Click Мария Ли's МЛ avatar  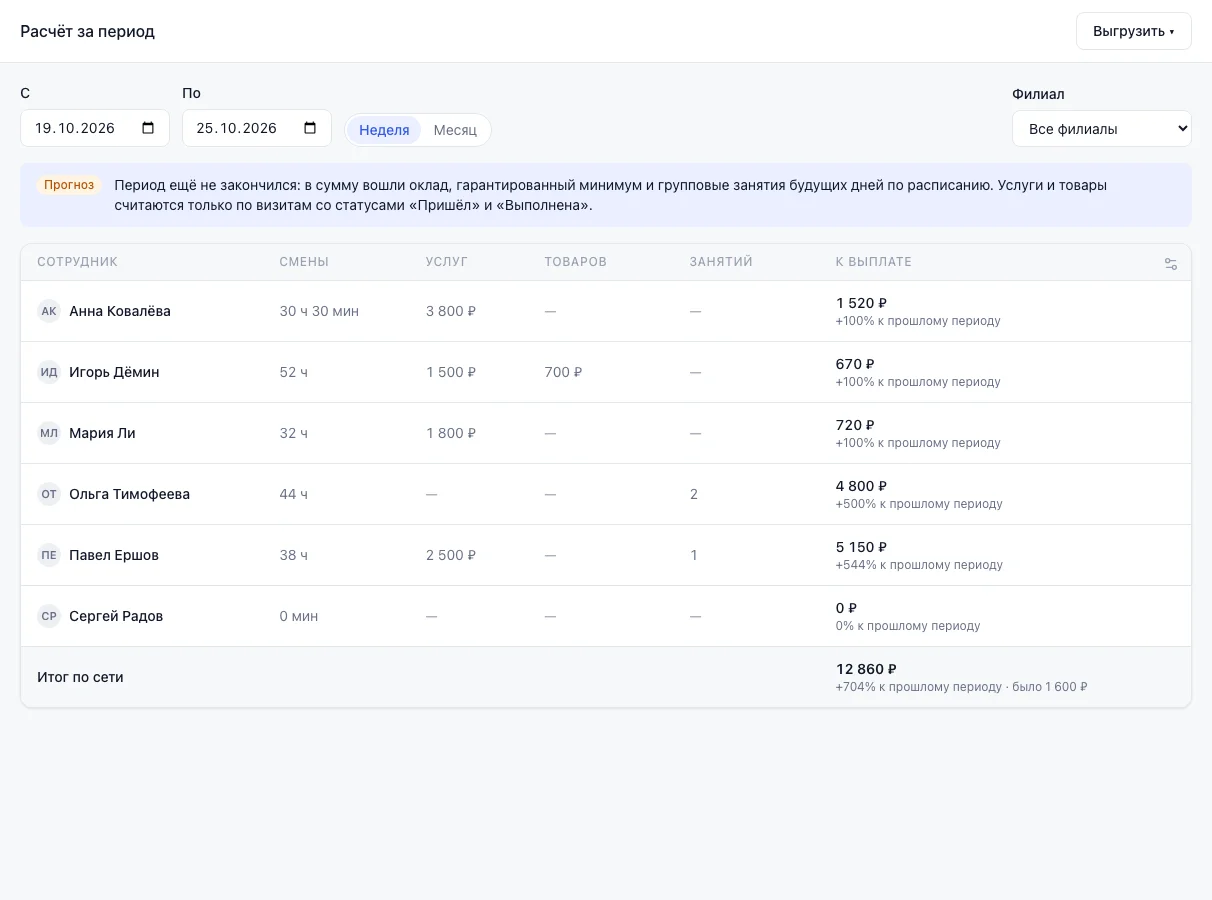(x=49, y=433)
